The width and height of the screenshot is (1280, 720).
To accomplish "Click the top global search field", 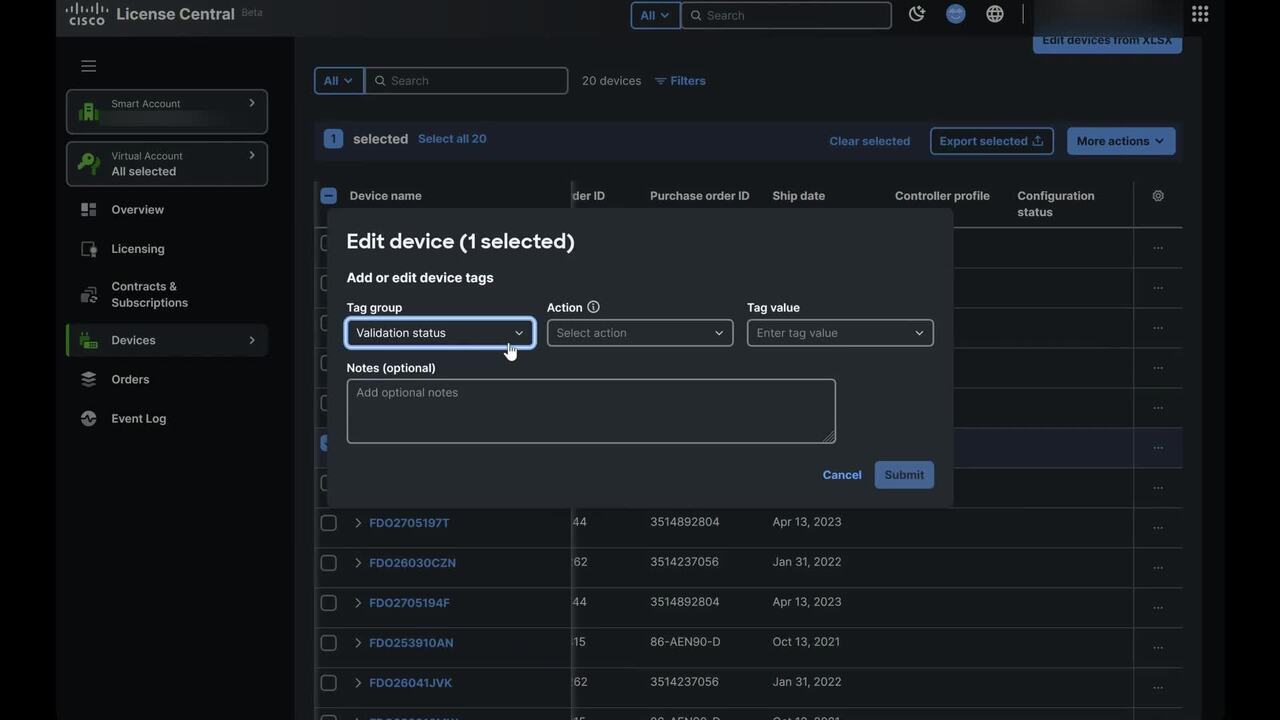I will click(x=786, y=15).
